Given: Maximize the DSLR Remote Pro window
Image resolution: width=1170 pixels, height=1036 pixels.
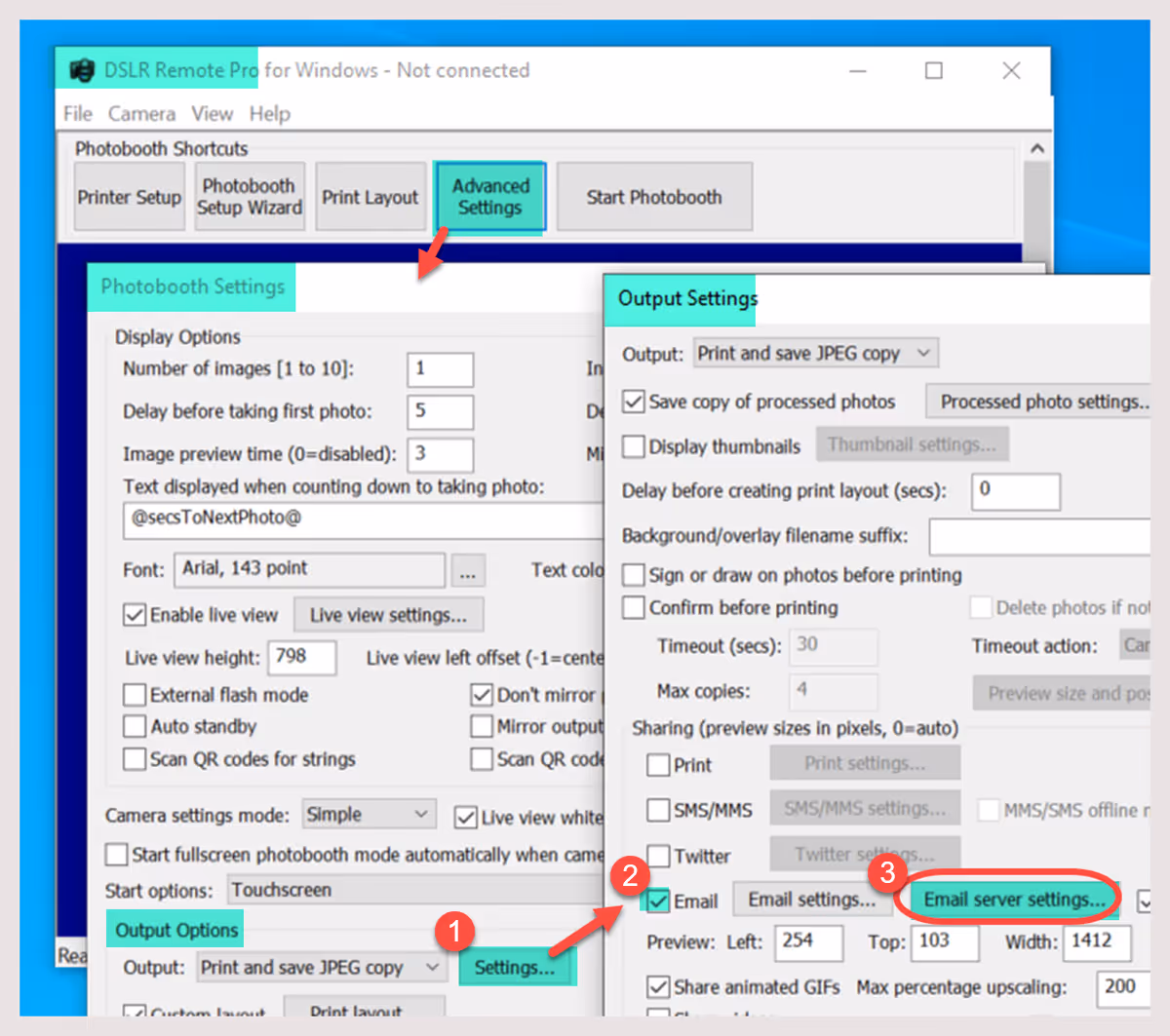Looking at the screenshot, I should coord(934,70).
